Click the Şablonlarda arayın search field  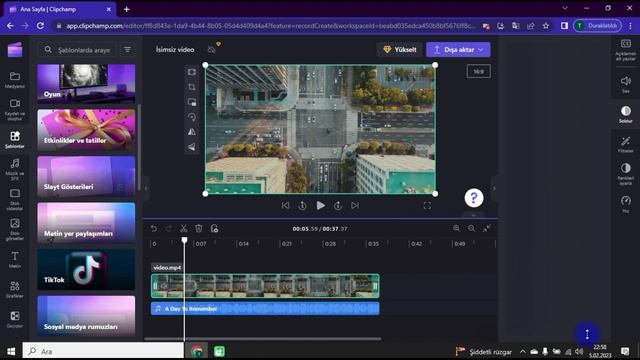(77, 50)
